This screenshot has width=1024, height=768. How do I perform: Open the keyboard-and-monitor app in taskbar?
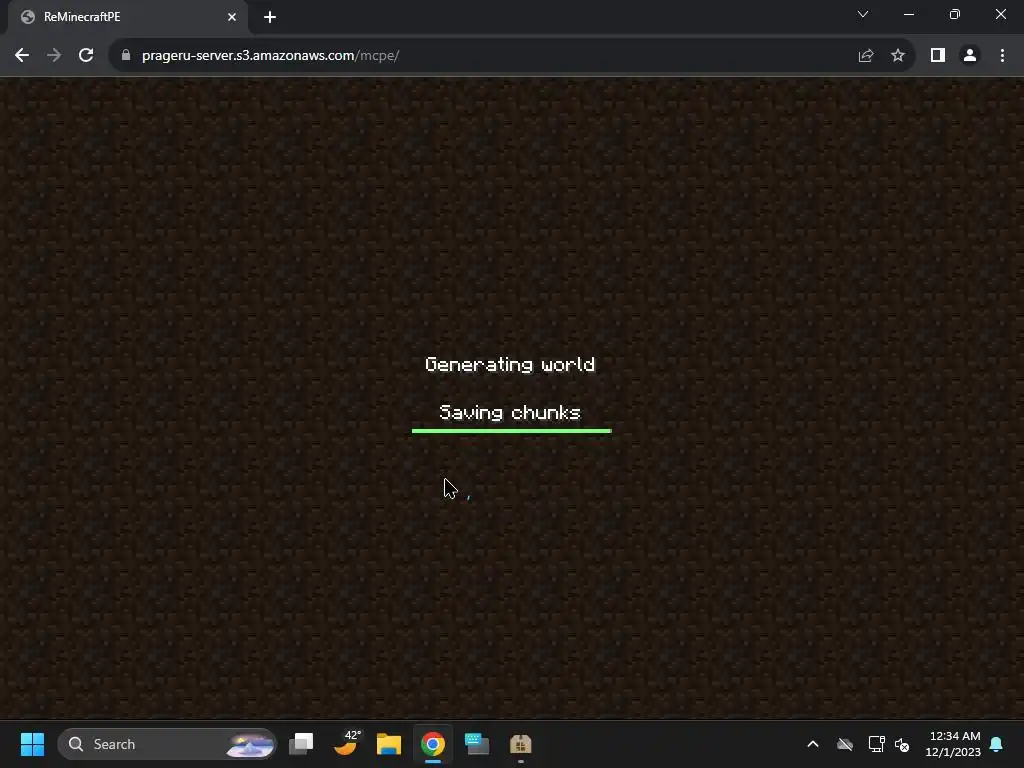click(477, 744)
